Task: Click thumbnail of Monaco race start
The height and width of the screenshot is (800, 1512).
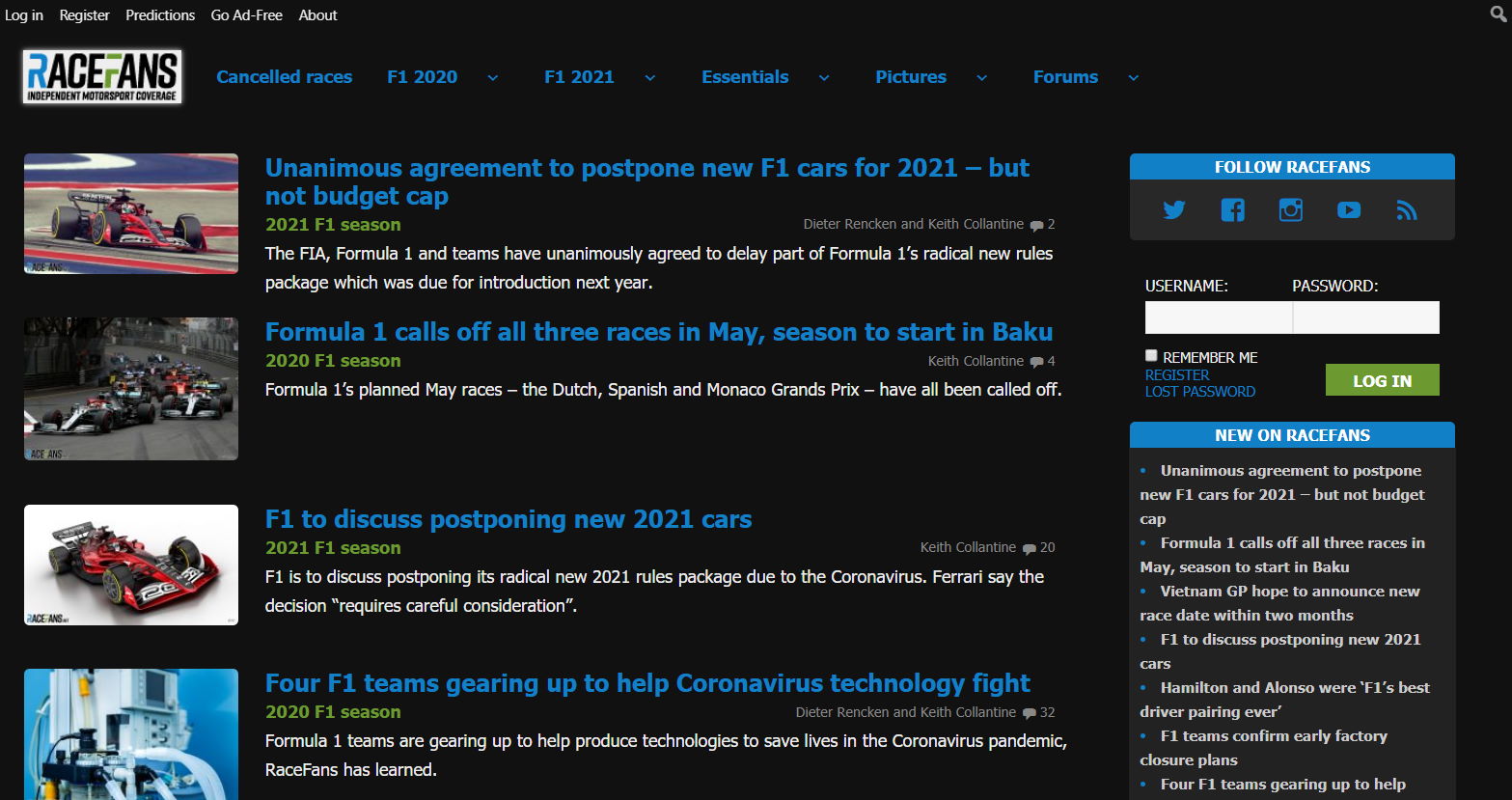Action: tap(131, 389)
